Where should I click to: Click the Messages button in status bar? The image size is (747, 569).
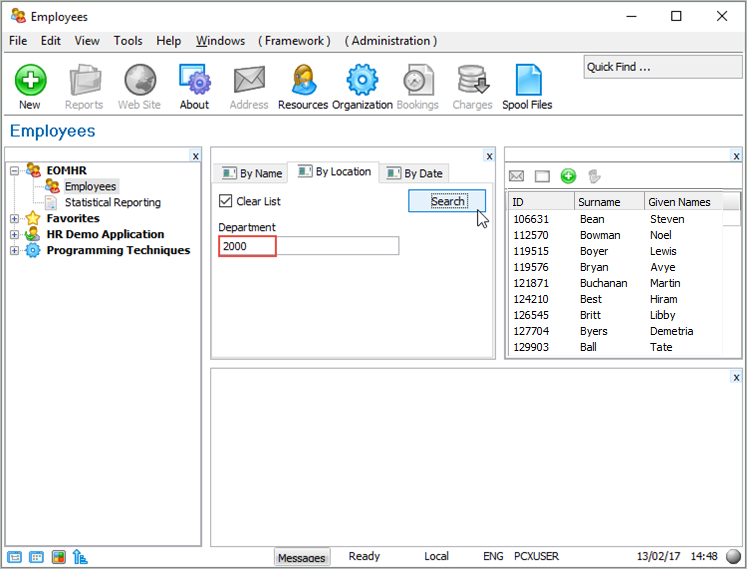(x=302, y=557)
